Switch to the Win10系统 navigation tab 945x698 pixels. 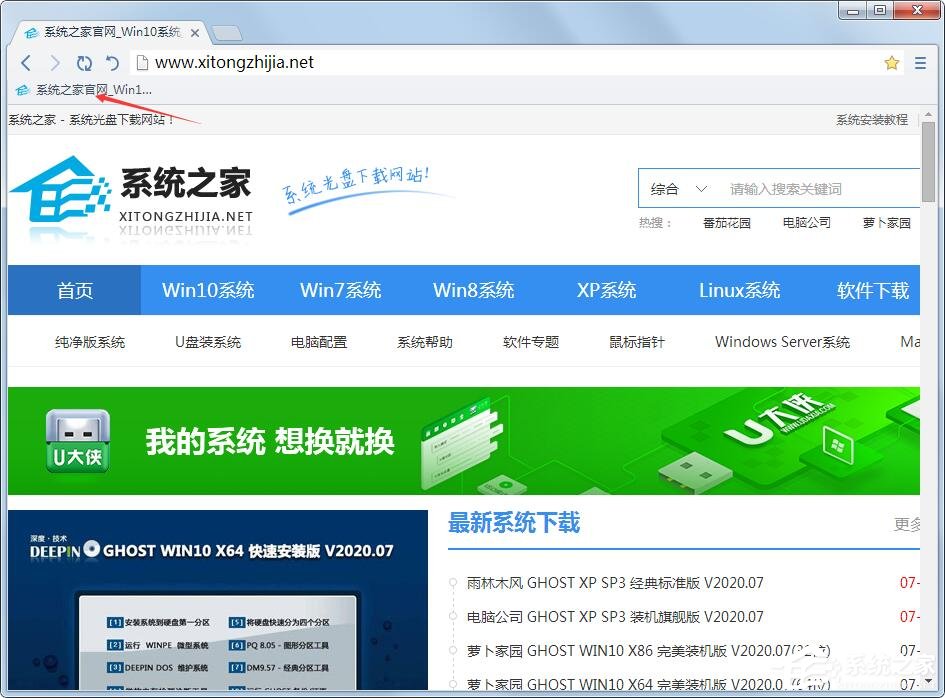pos(208,290)
